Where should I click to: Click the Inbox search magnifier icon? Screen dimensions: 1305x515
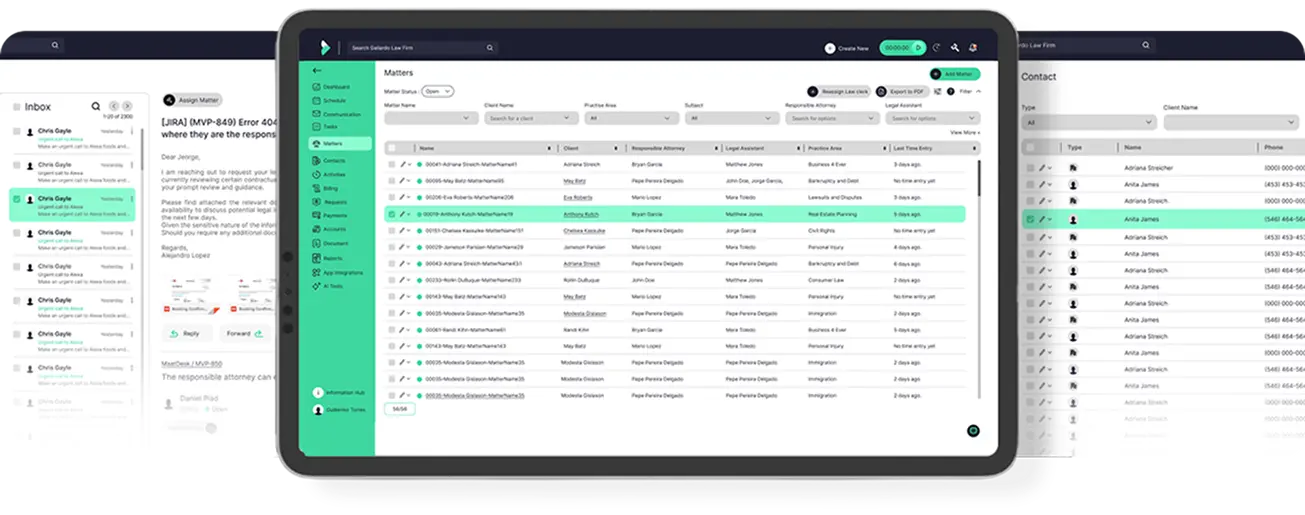[x=96, y=106]
